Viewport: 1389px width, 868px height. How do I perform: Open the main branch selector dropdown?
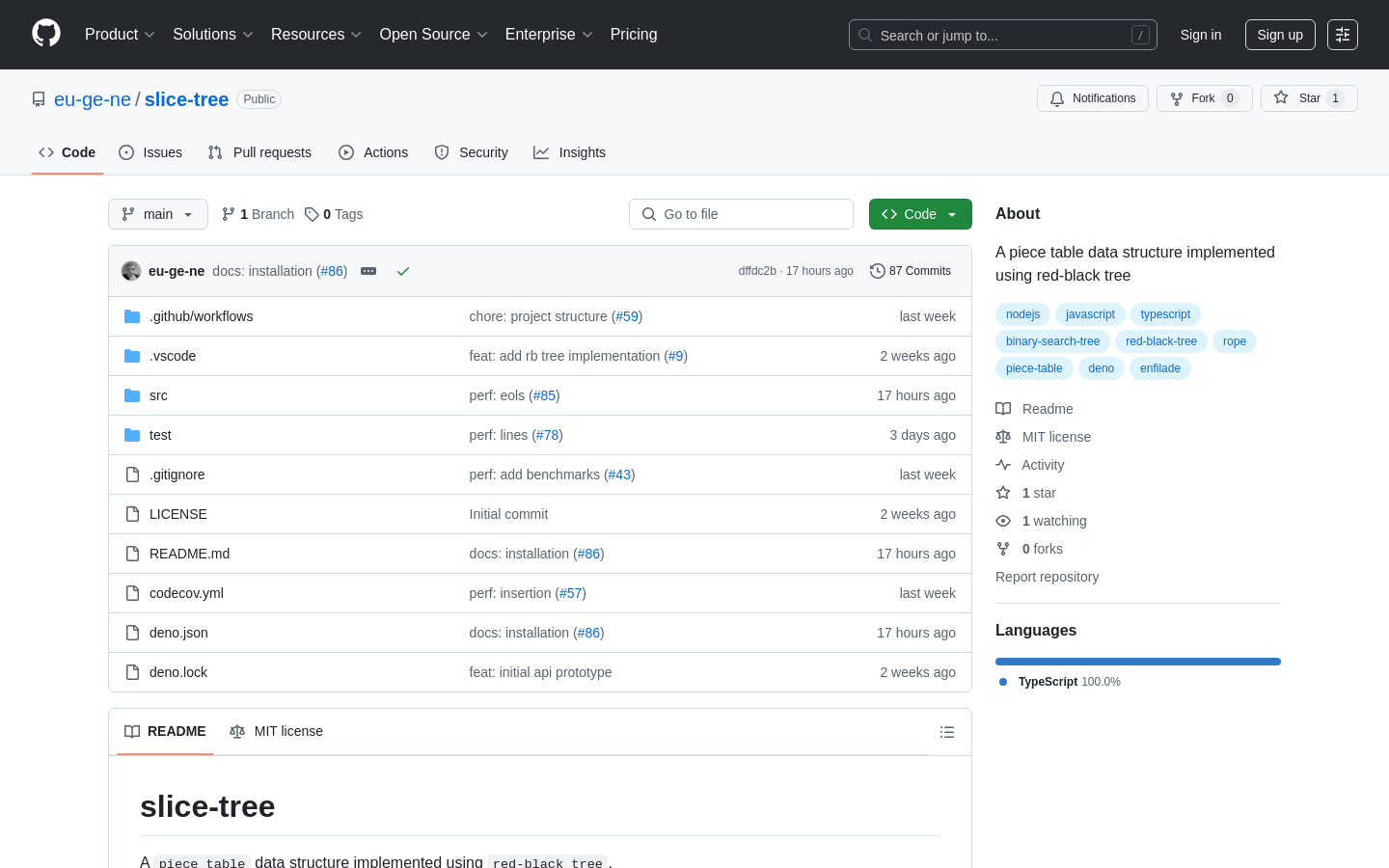(x=158, y=214)
